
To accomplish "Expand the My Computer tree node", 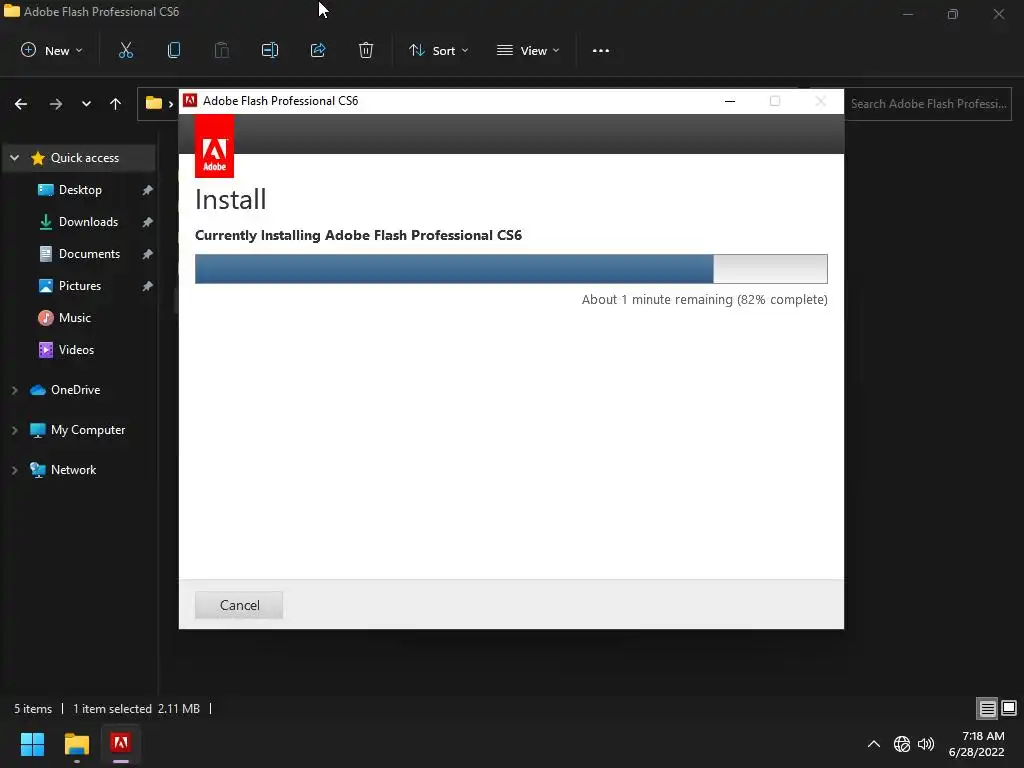I will (14, 430).
